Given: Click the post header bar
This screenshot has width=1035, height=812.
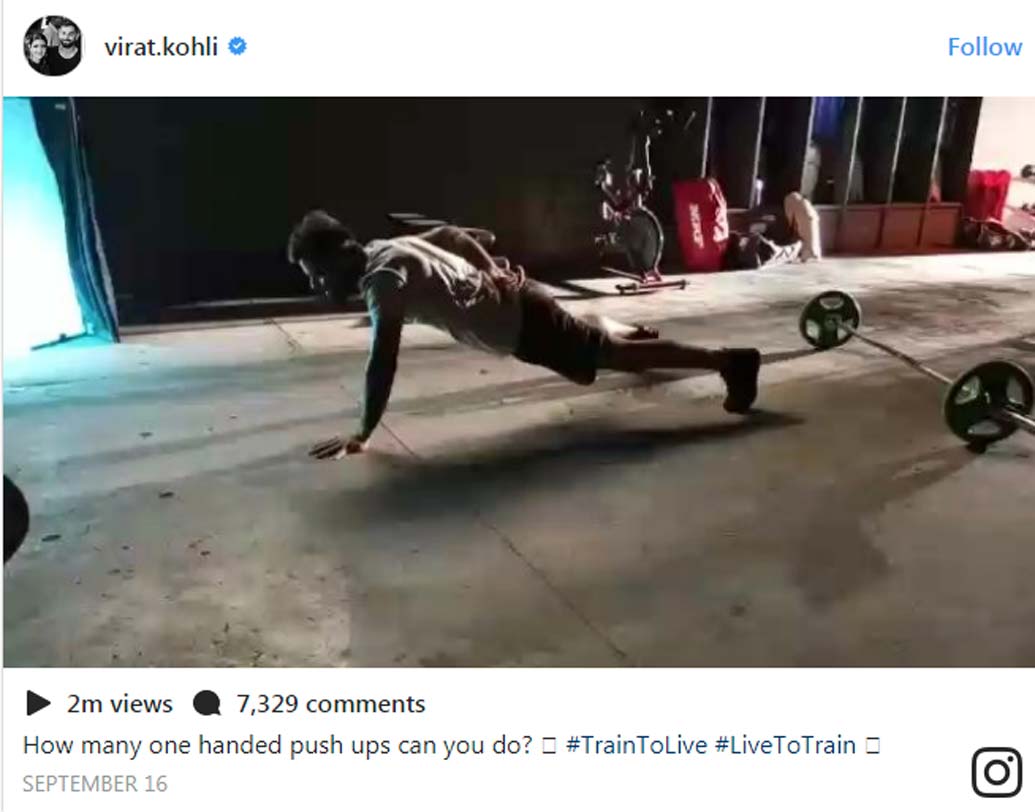Looking at the screenshot, I should coord(517,46).
